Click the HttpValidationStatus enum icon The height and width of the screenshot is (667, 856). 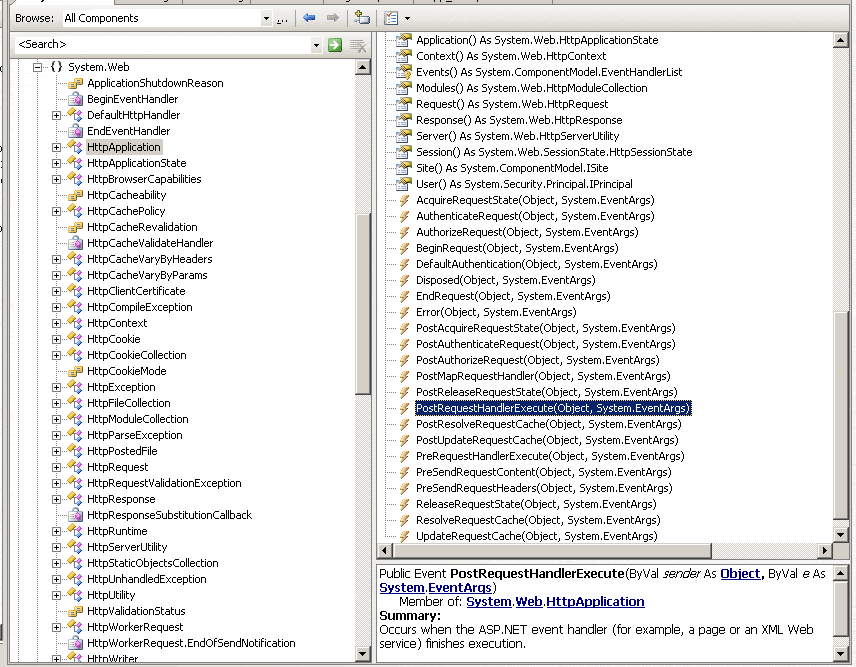(x=75, y=611)
